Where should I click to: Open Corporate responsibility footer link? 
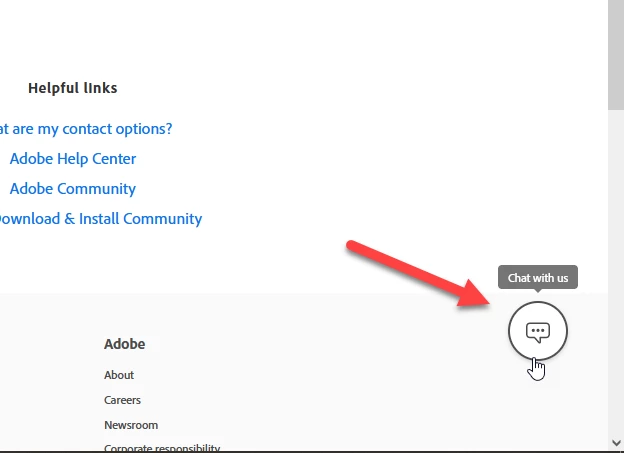[162, 448]
